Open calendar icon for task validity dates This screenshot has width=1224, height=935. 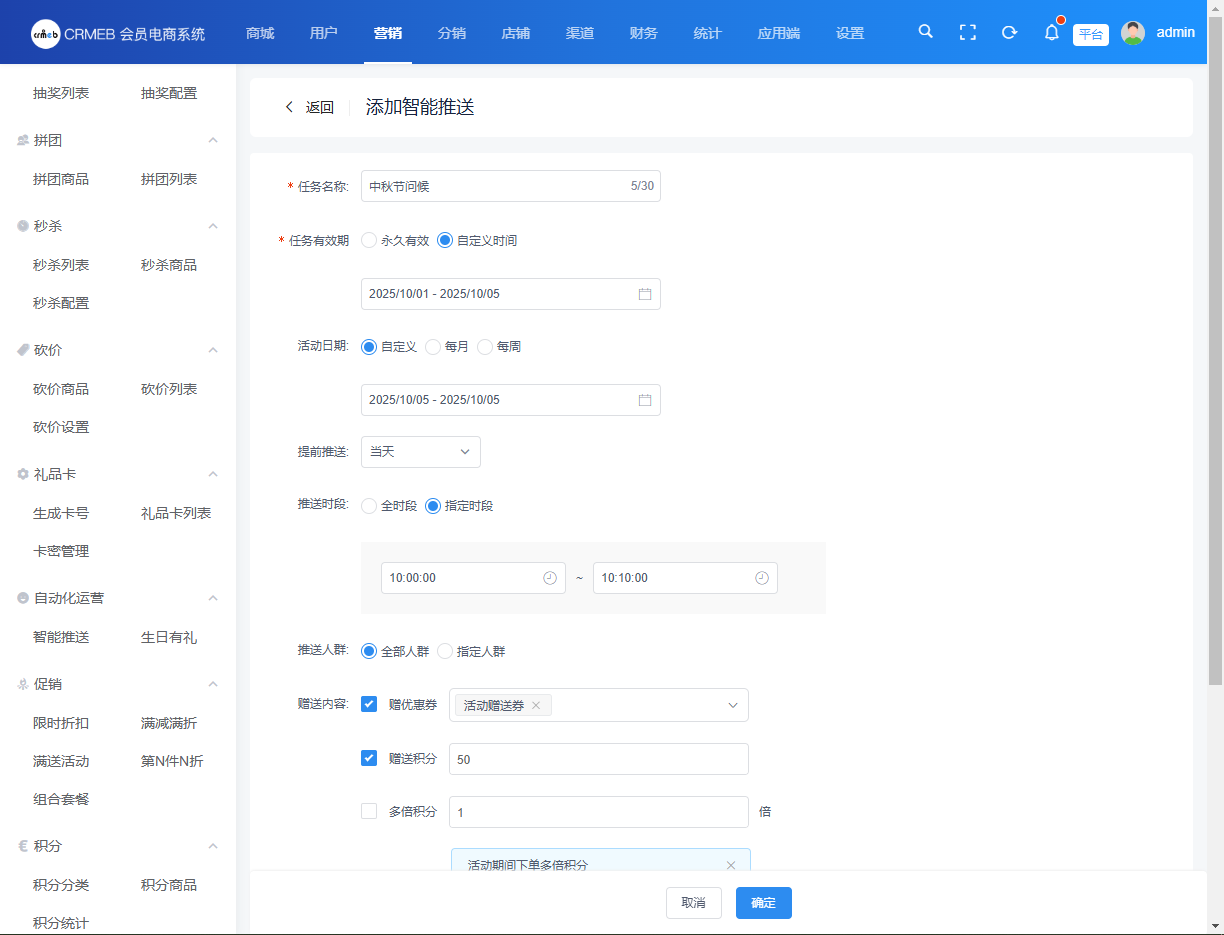coord(645,294)
